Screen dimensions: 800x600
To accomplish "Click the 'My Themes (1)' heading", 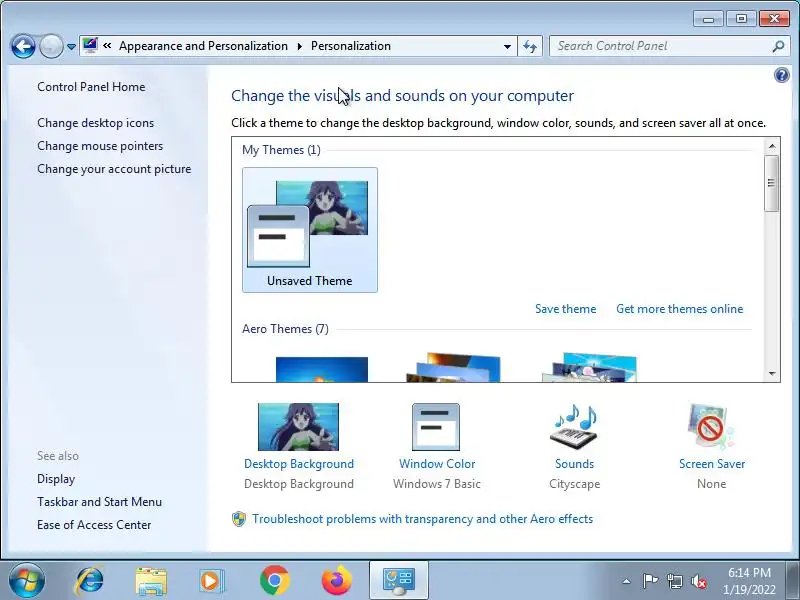I will pos(281,150).
